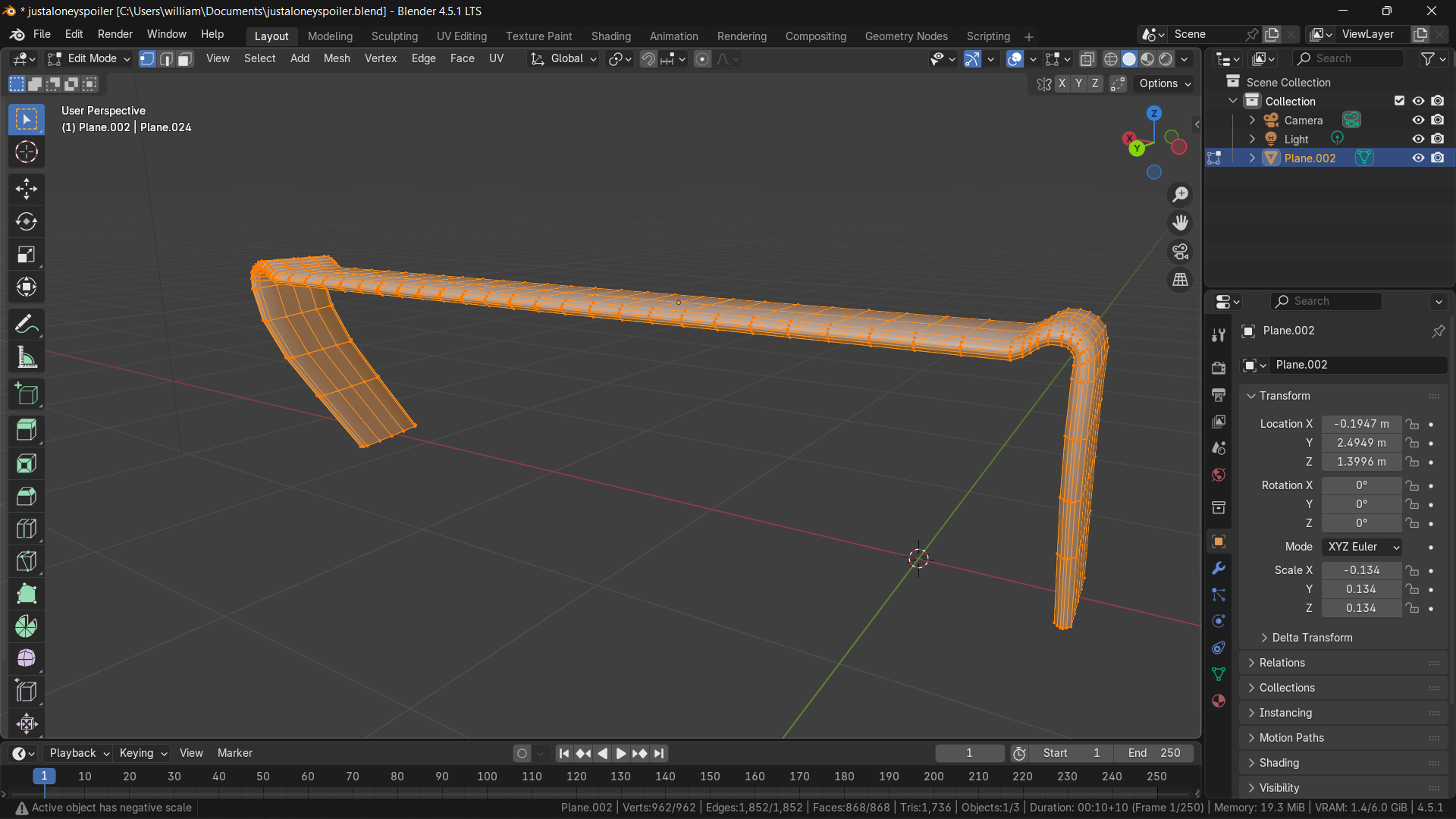Viewport: 1456px width, 819px height.
Task: Switch to vertex select mode
Action: pyautogui.click(x=147, y=59)
